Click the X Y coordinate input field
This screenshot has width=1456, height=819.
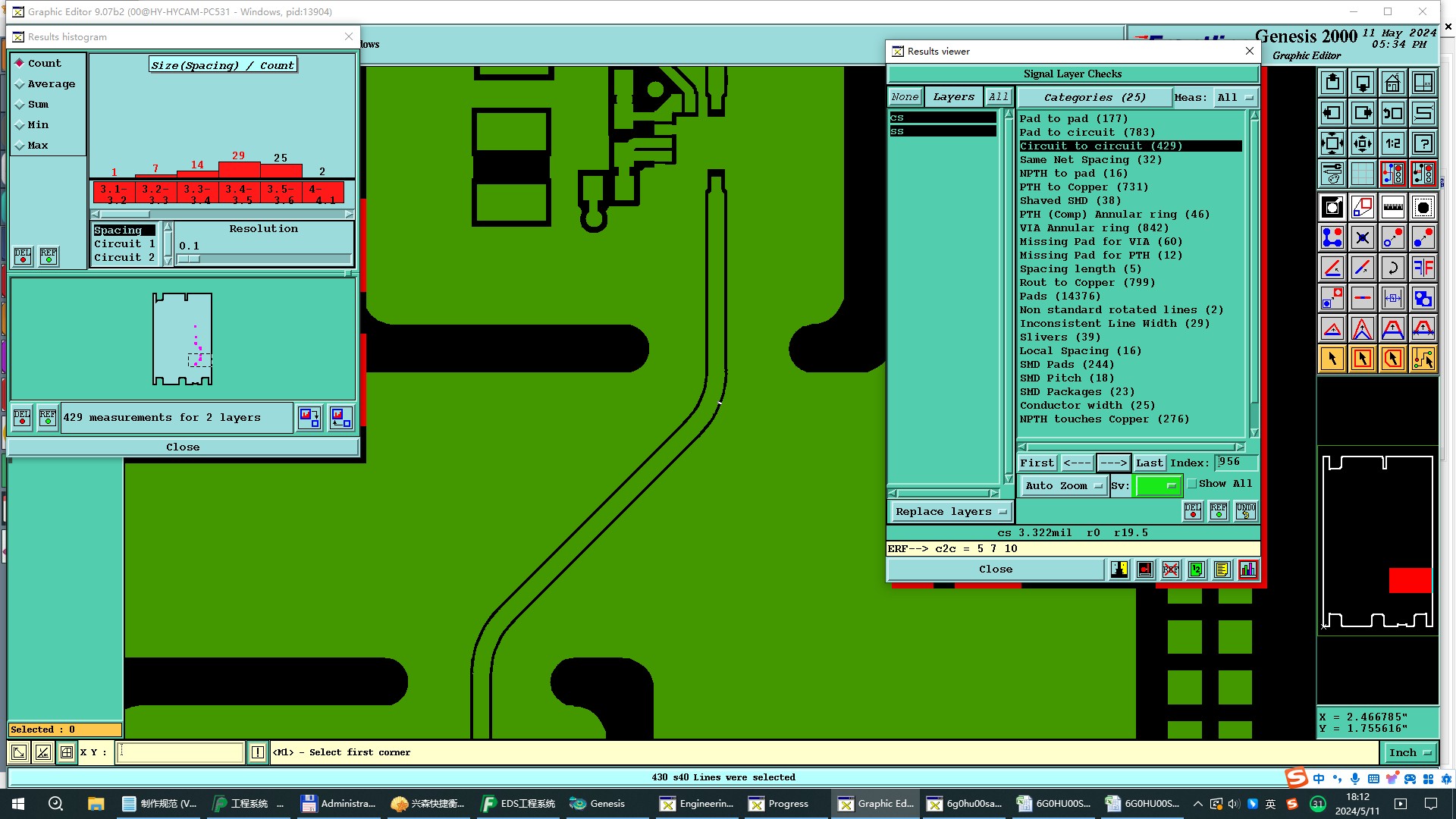180,752
